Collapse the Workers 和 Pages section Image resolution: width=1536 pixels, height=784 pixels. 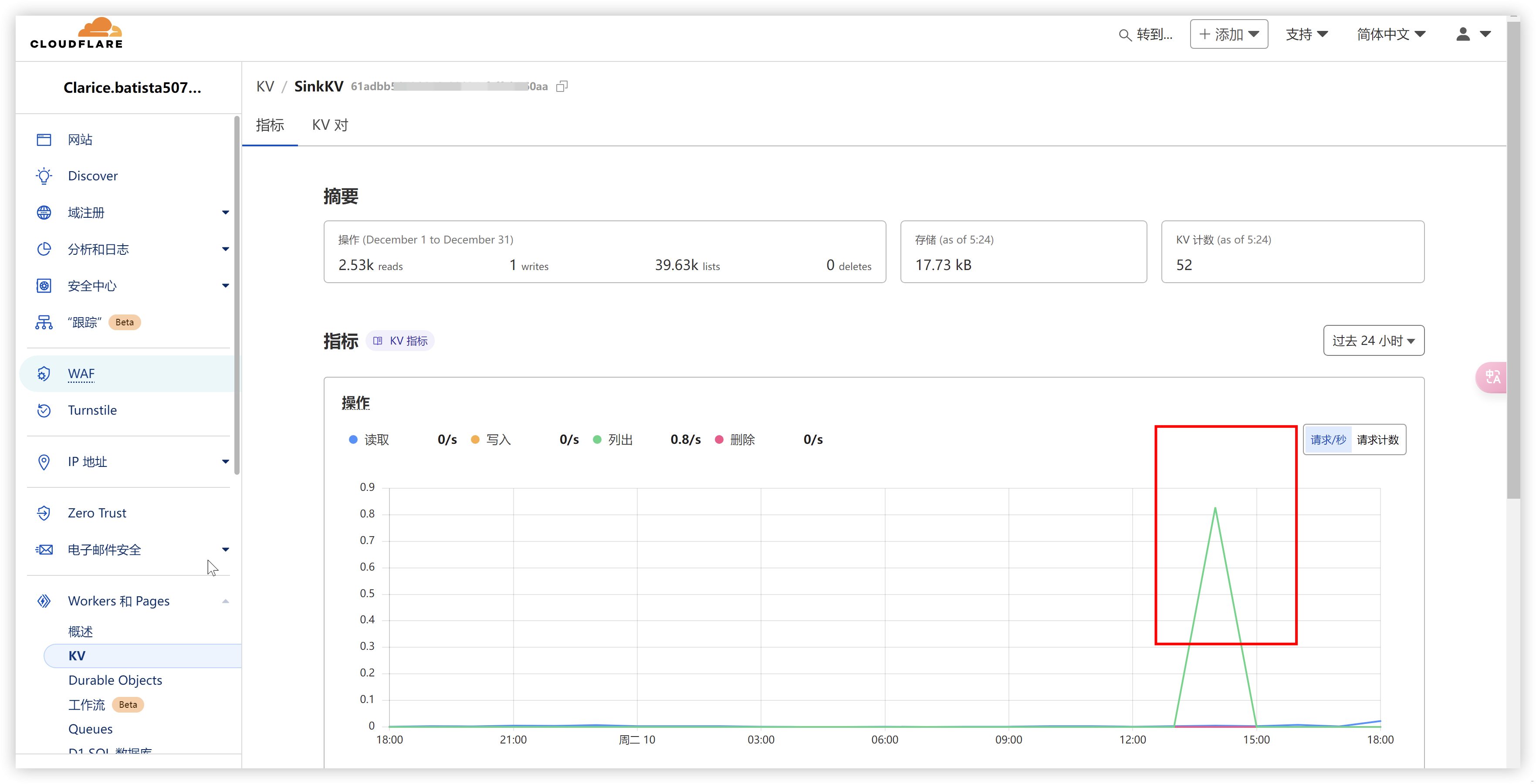[x=225, y=601]
